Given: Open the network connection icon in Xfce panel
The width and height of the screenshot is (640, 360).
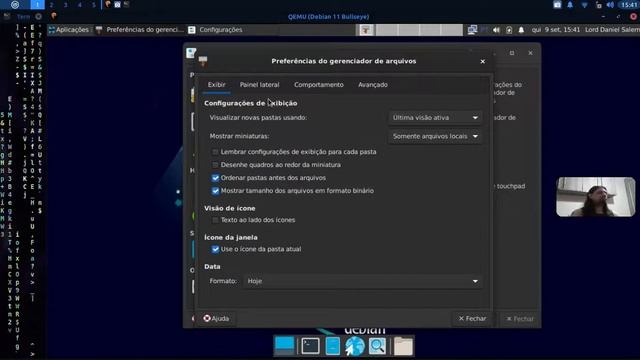Looking at the screenshot, I should (472, 30).
